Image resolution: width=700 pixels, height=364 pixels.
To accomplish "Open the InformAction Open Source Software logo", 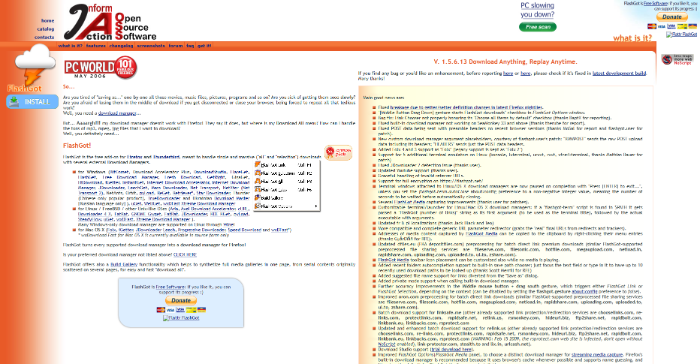I will [x=110, y=22].
